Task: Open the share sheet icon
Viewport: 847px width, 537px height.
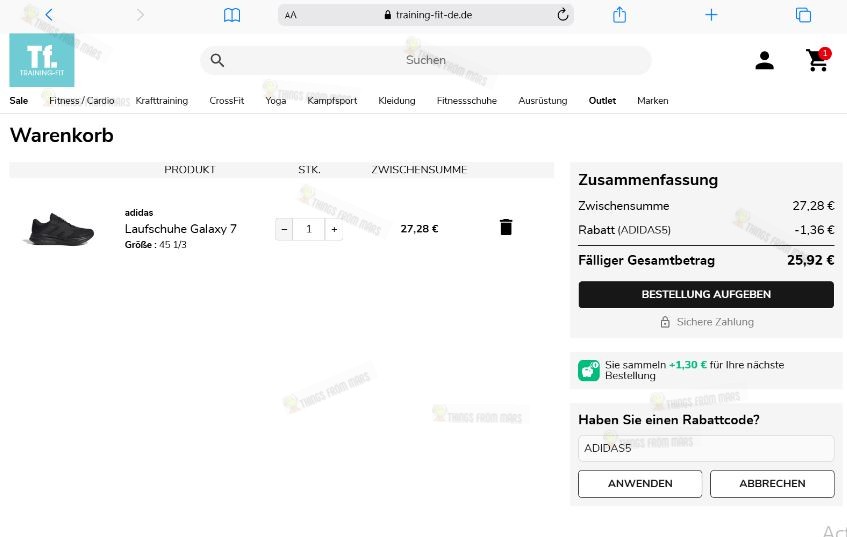Action: coord(620,14)
